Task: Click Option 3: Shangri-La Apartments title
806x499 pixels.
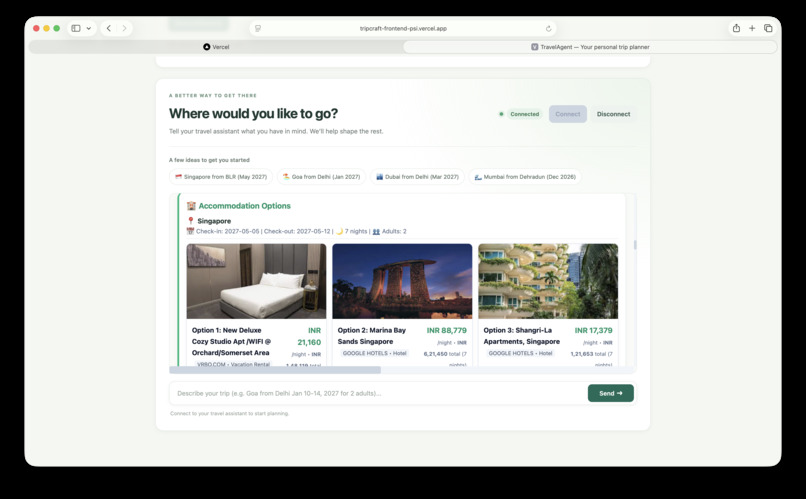Action: (522, 336)
